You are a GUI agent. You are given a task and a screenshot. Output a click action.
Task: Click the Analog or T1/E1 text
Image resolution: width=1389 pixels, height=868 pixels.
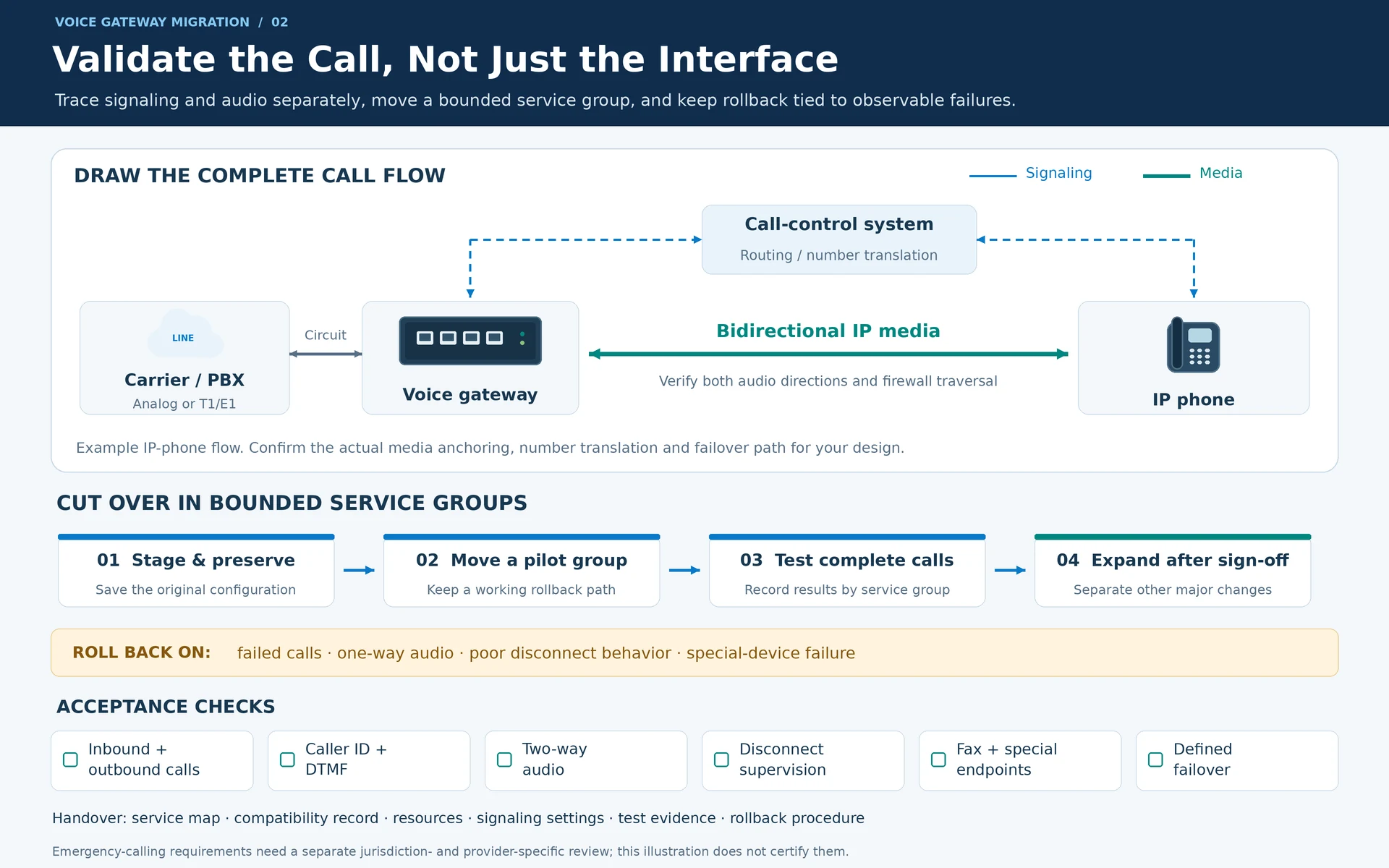(x=184, y=404)
